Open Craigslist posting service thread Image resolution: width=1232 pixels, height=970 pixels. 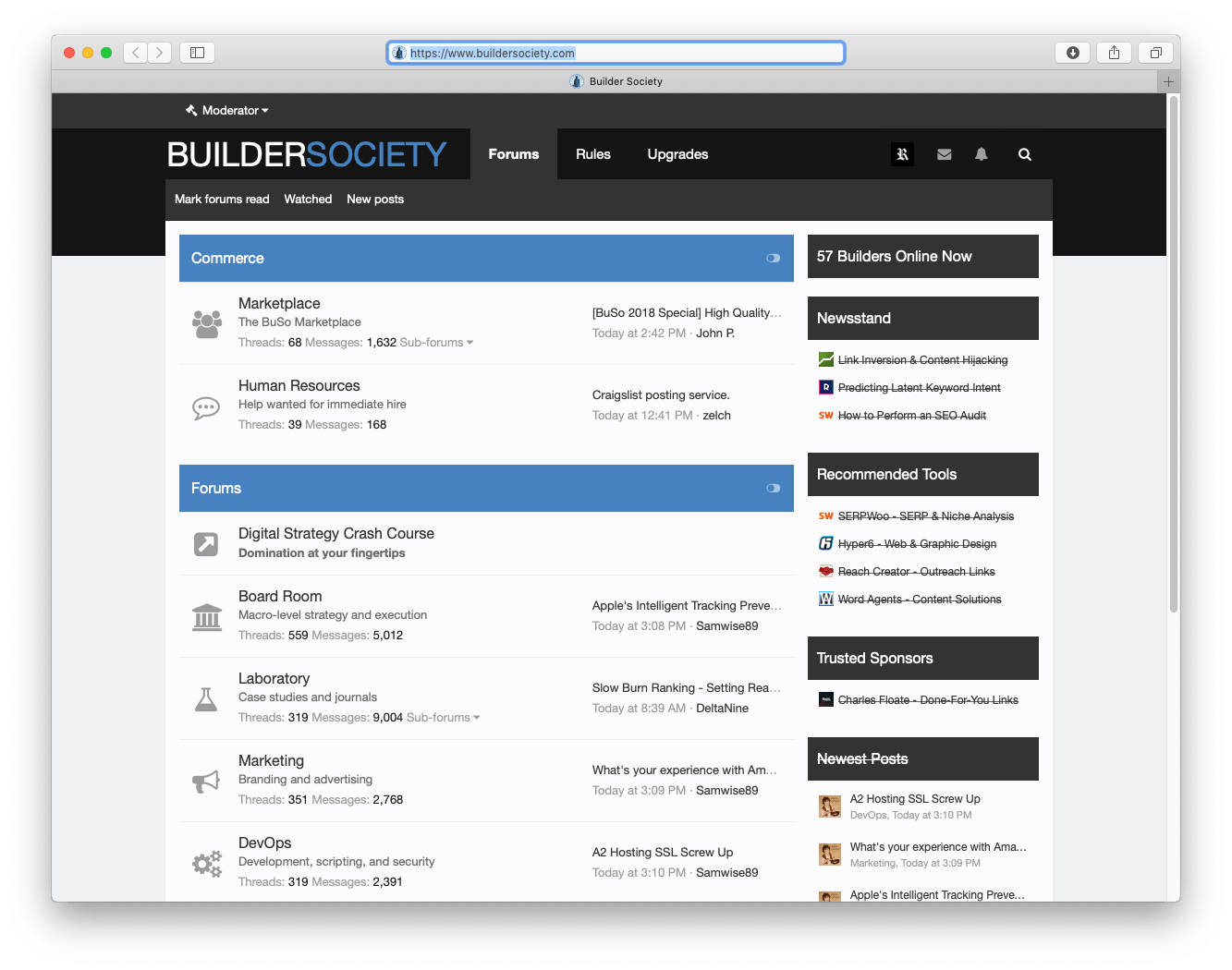(661, 395)
